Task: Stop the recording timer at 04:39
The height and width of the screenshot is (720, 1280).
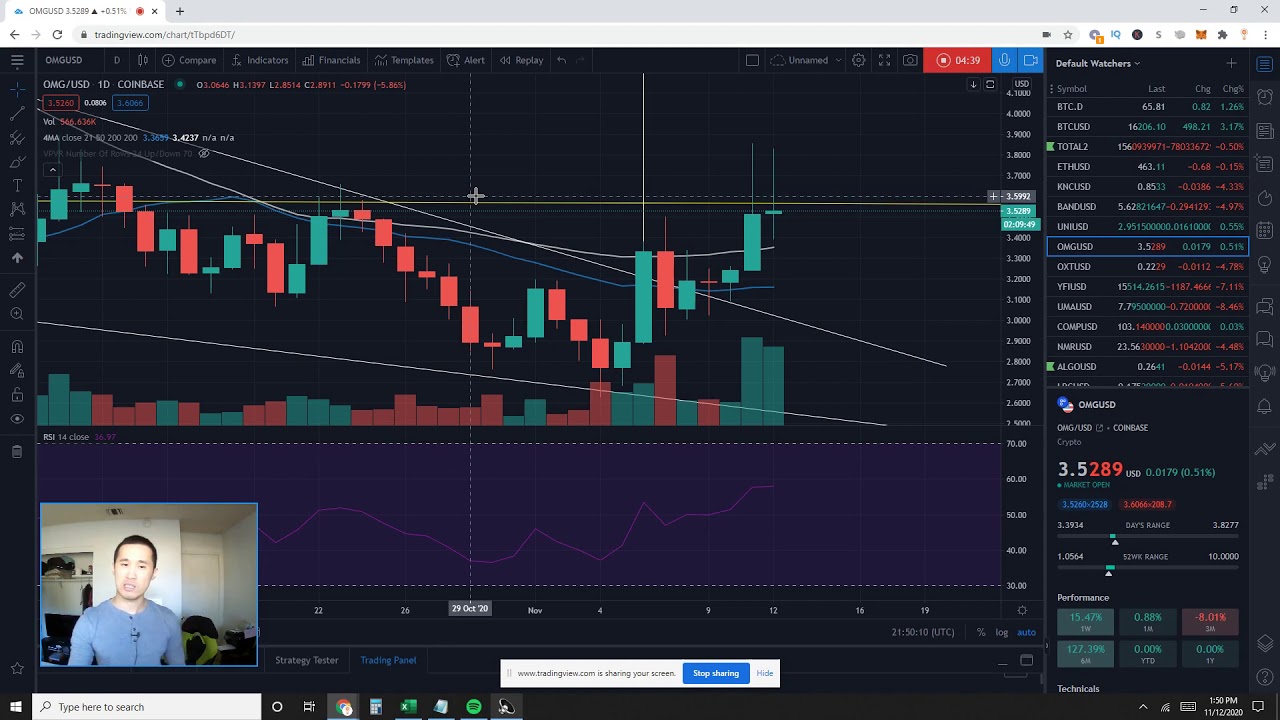Action: click(958, 60)
